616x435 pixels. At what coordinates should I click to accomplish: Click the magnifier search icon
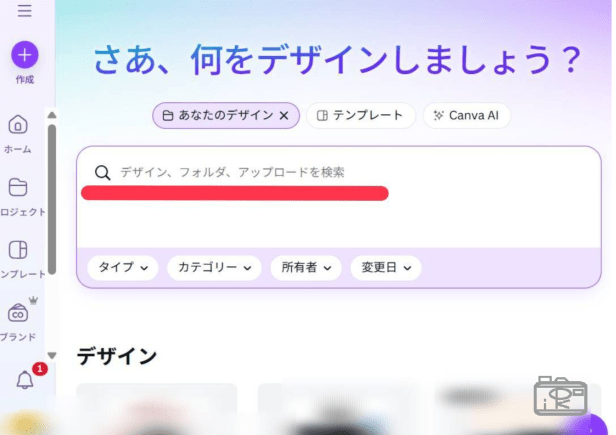pyautogui.click(x=103, y=173)
